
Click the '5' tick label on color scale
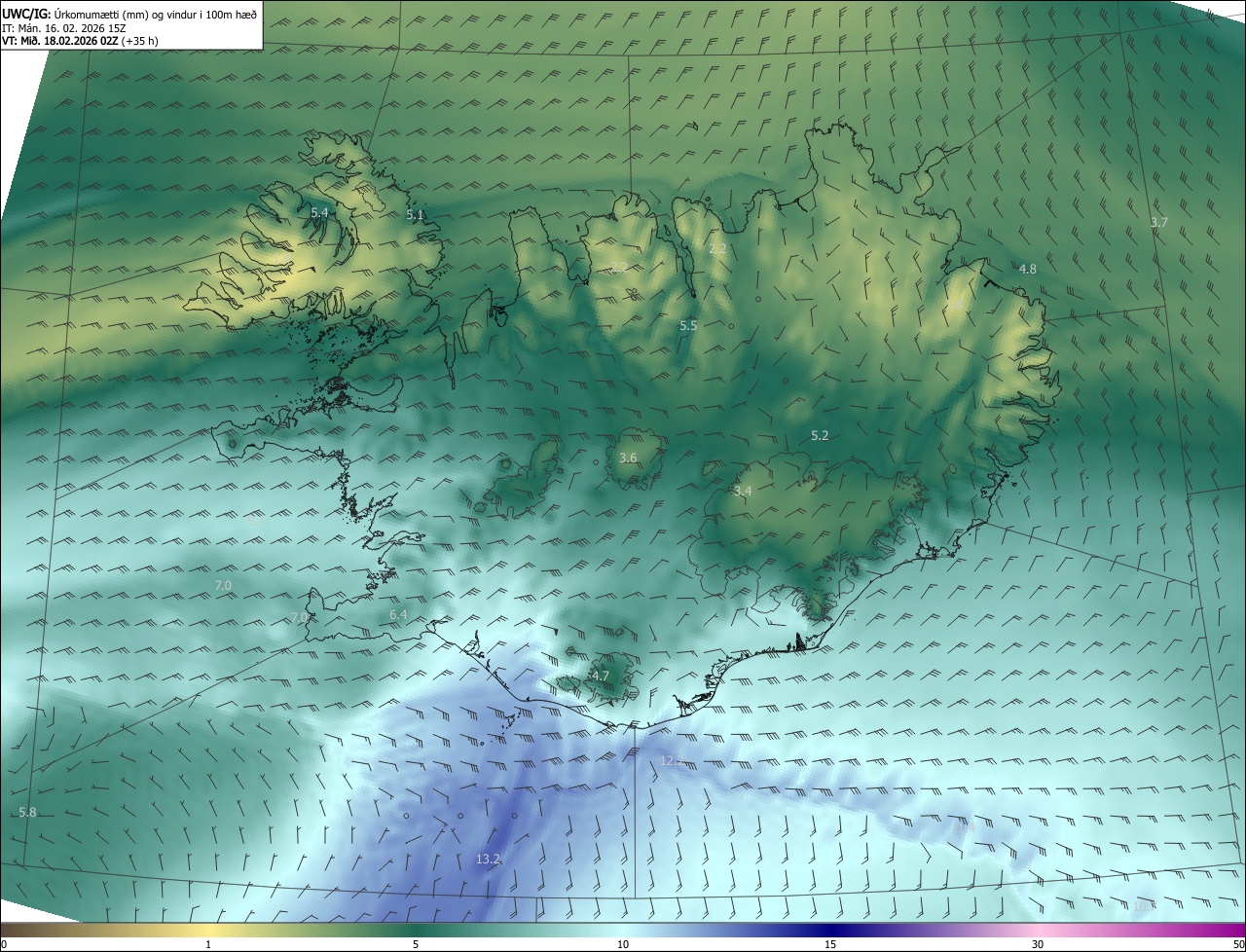pyautogui.click(x=416, y=944)
